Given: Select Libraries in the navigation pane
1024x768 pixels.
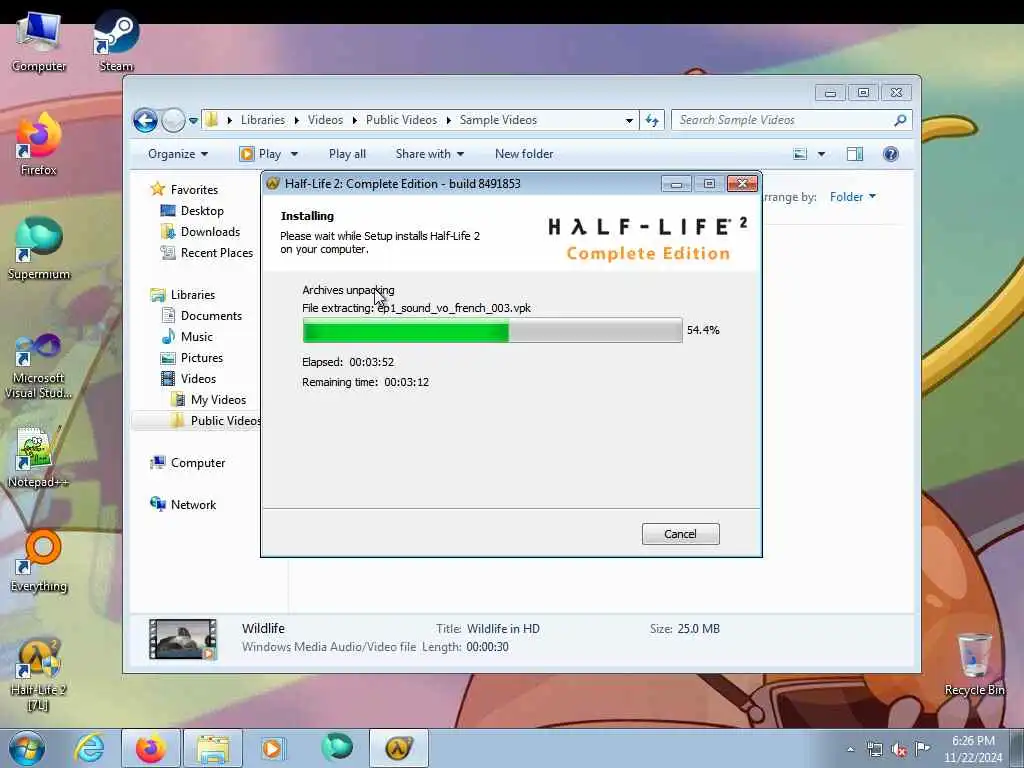Looking at the screenshot, I should pyautogui.click(x=184, y=295).
